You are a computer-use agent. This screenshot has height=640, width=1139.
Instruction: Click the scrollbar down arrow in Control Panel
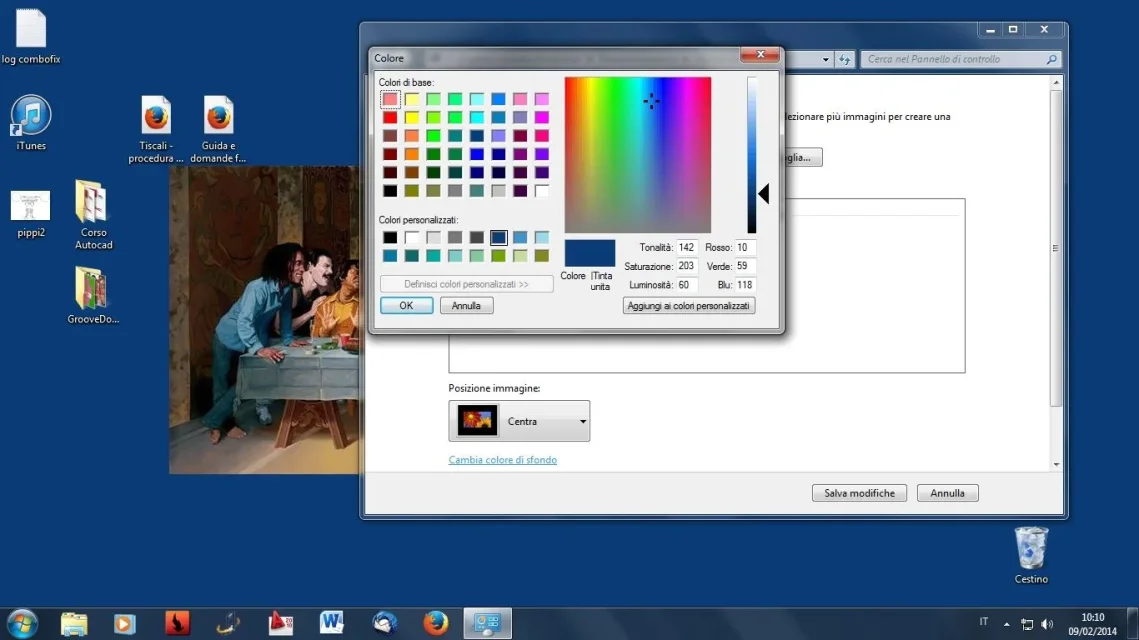(1056, 464)
